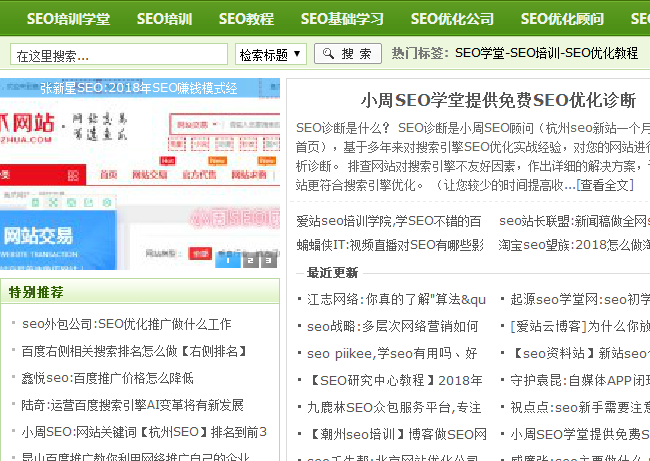Open 爱站seo培训学院 article link
The width and height of the screenshot is (650, 461).
coord(389,221)
